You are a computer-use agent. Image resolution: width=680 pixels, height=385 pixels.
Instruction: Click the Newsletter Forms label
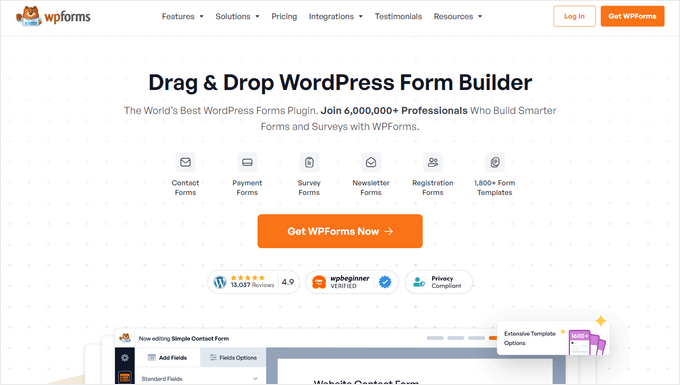pos(371,188)
